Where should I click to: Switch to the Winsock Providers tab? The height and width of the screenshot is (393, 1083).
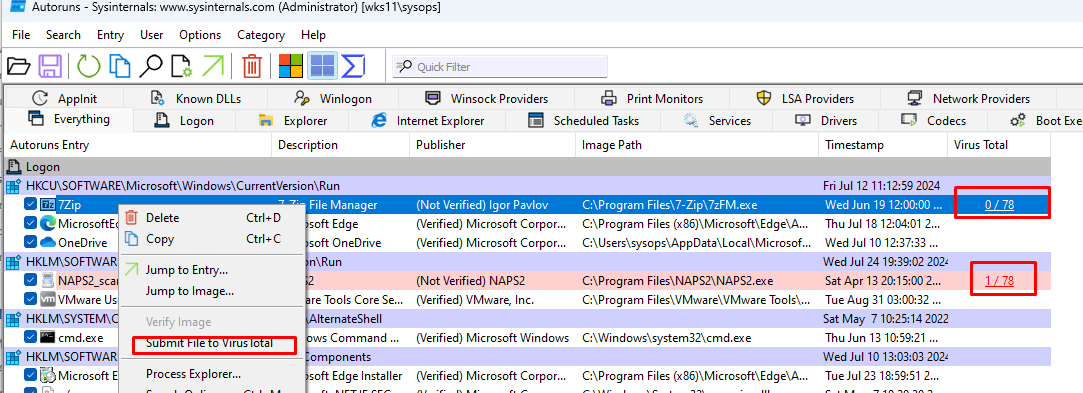click(486, 99)
